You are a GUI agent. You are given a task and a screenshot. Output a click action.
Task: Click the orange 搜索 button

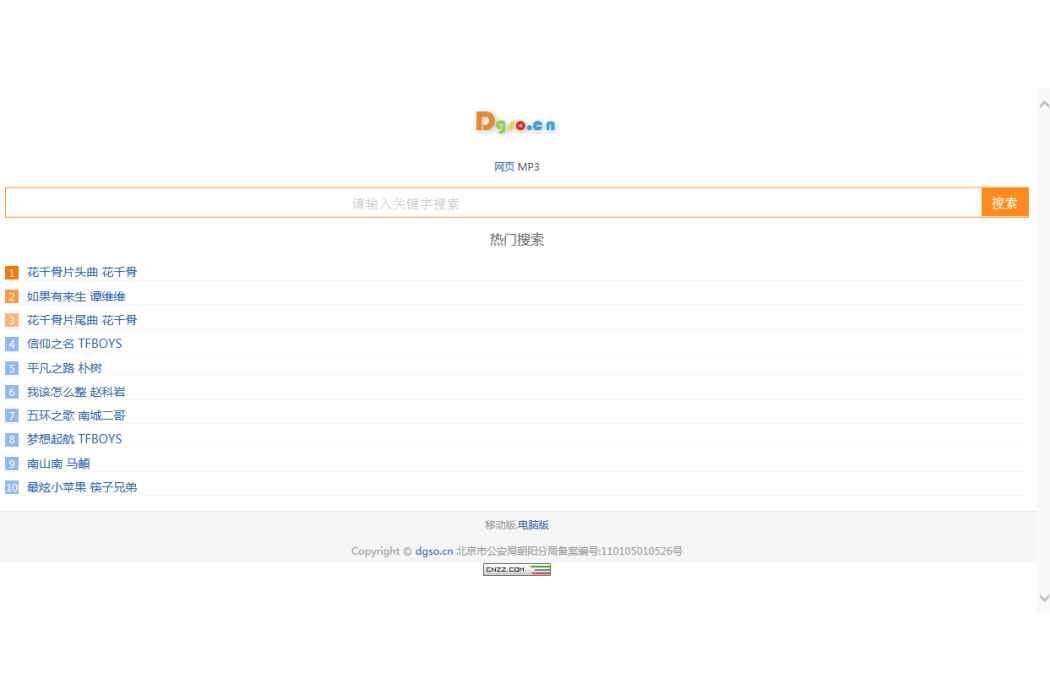tap(1004, 203)
